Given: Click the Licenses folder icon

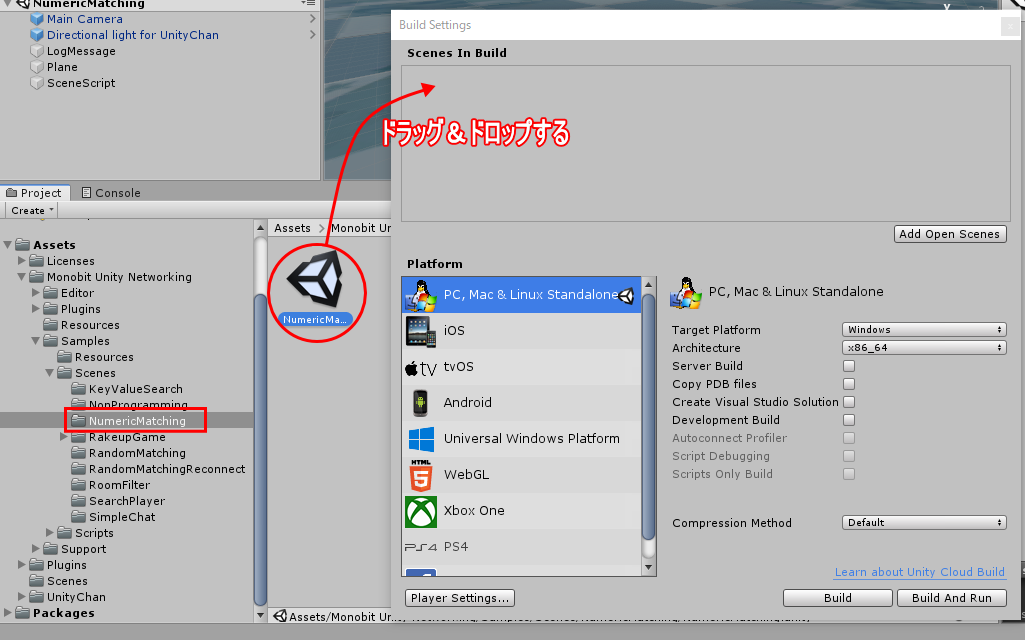Looking at the screenshot, I should (x=37, y=261).
